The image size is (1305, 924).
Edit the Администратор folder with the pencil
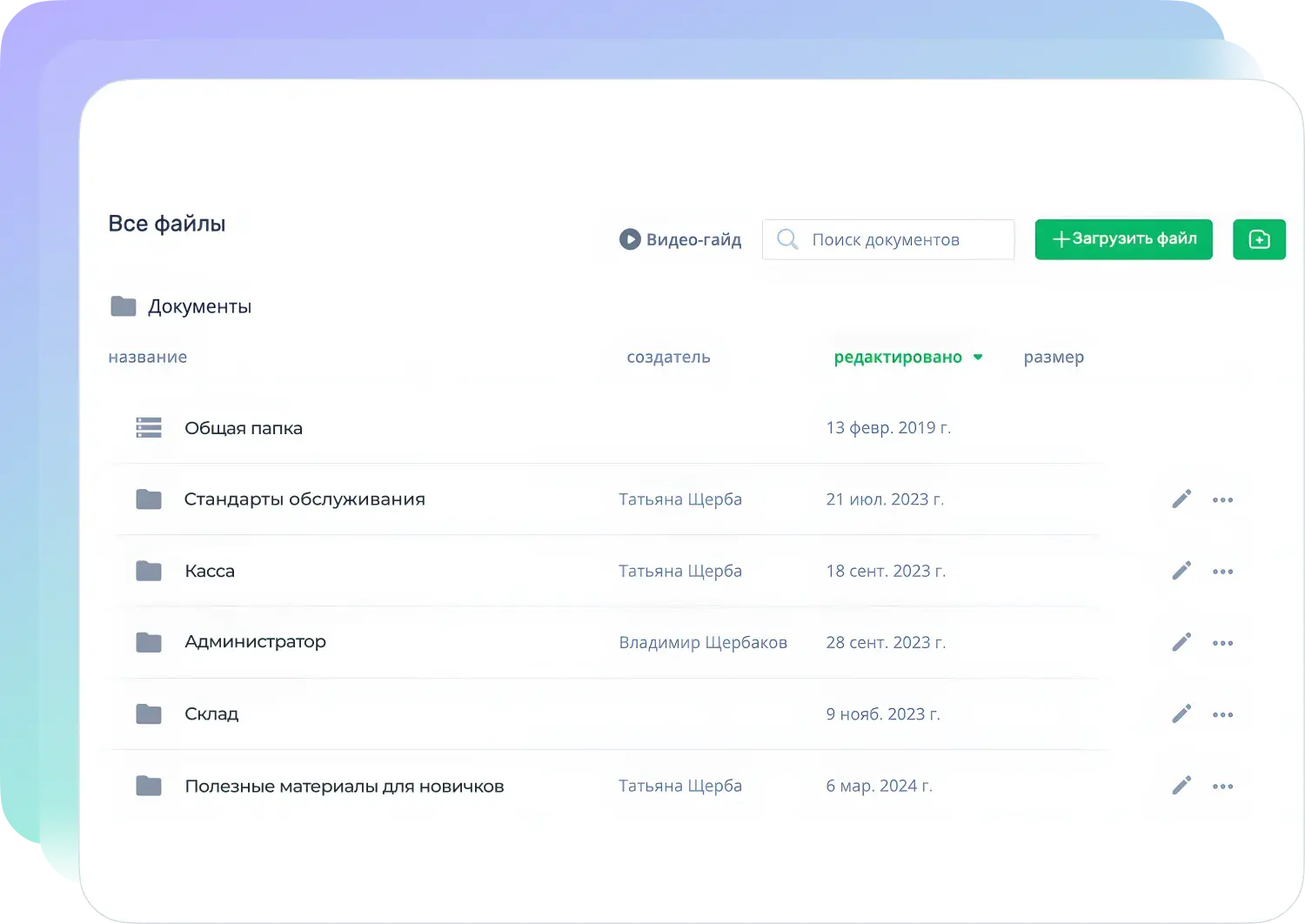click(x=1181, y=642)
